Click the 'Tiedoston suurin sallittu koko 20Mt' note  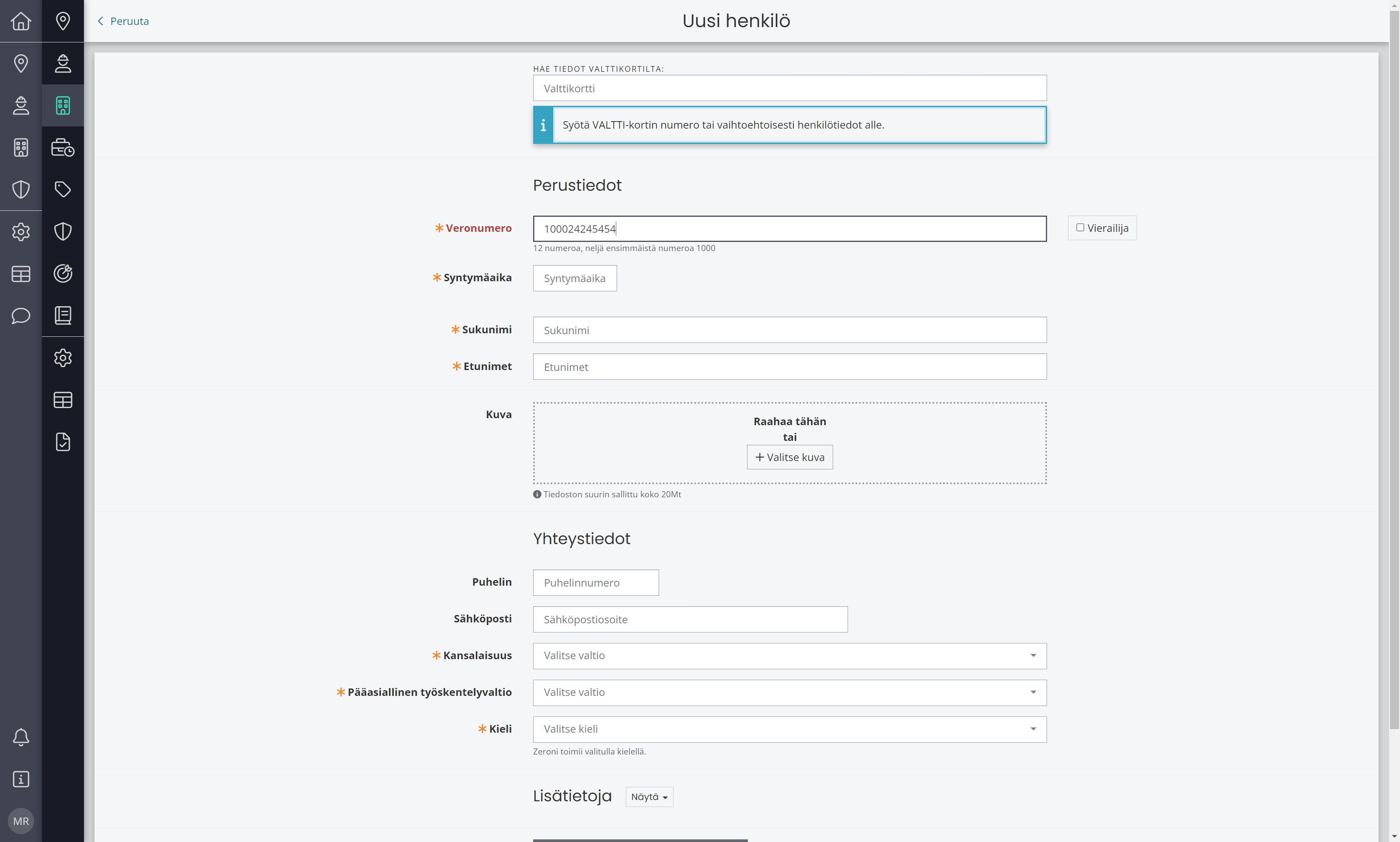point(607,494)
